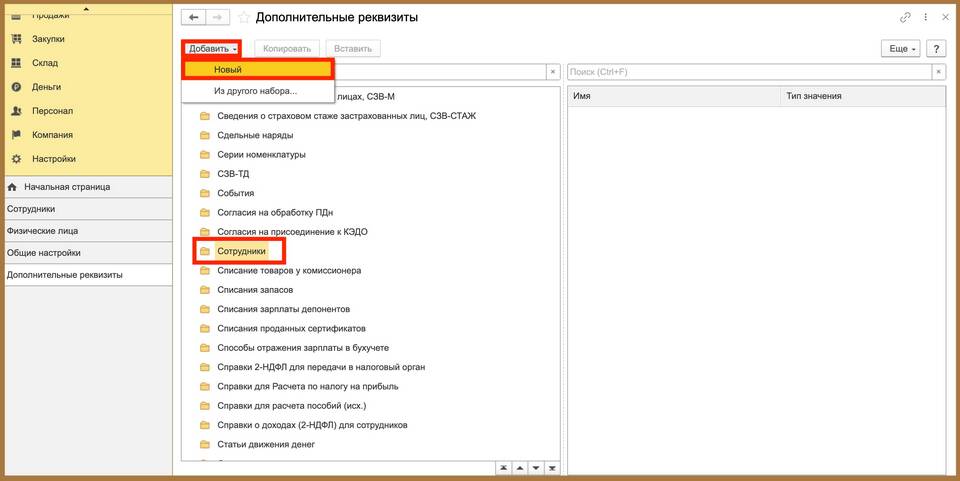Switch to the Физические лица tab
This screenshot has height=481, width=960.
[x=43, y=231]
